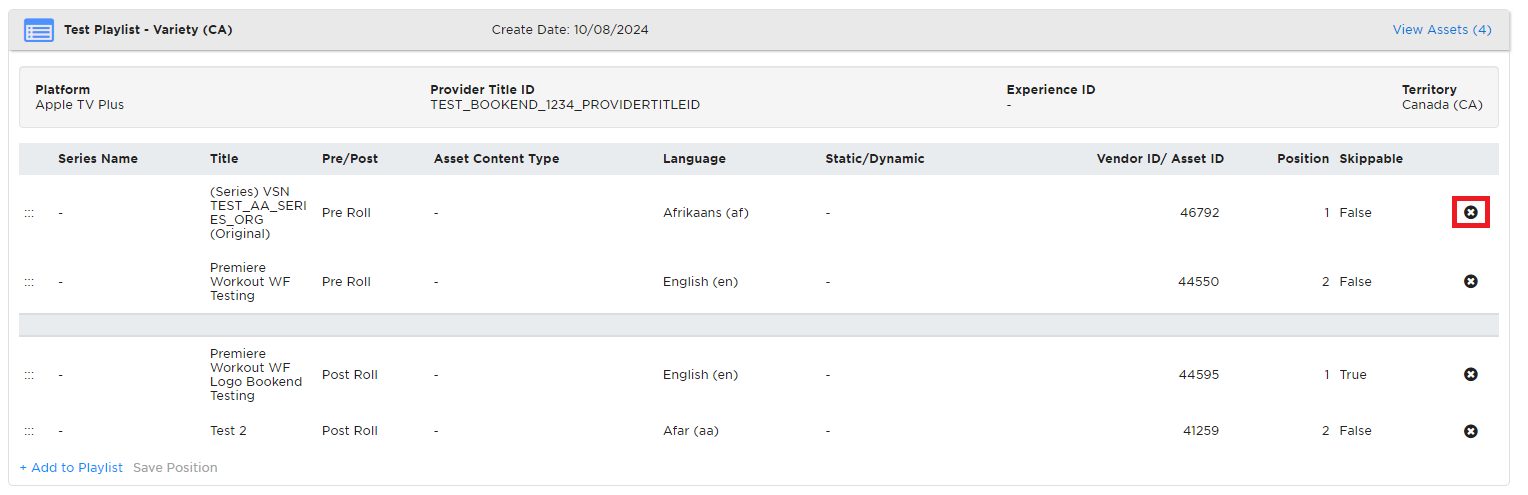Click the Title column header
The image size is (1528, 495).
pyautogui.click(x=224, y=159)
